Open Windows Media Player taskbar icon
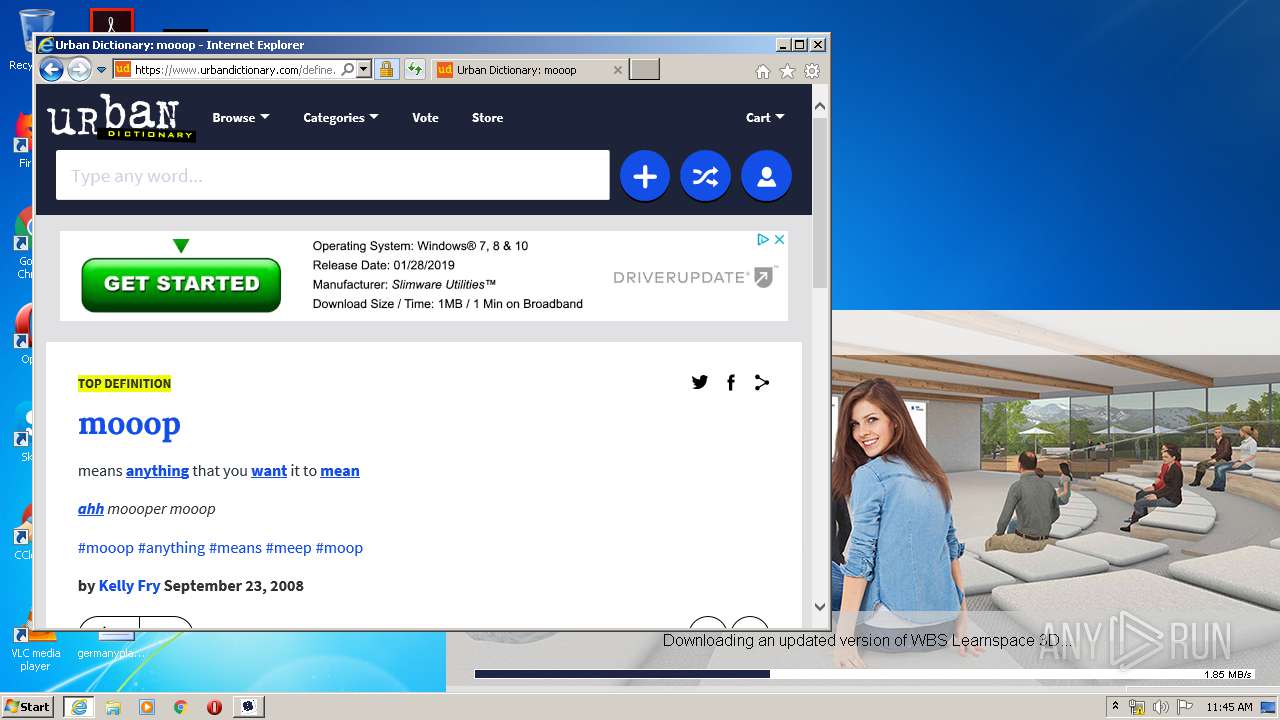Screen dimensions: 1280x720 (147, 707)
